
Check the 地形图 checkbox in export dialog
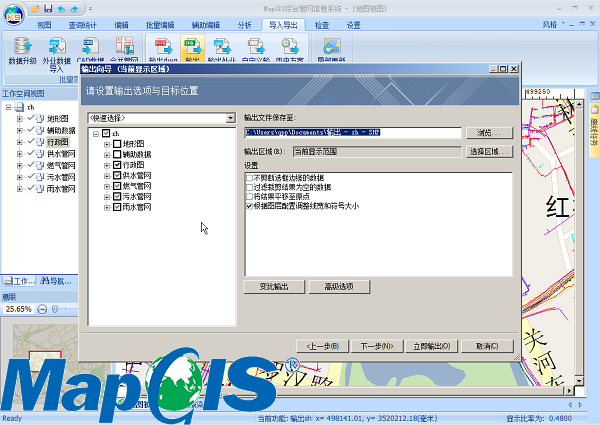pyautogui.click(x=117, y=144)
